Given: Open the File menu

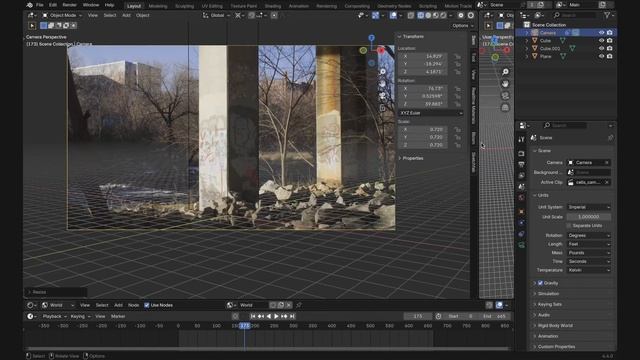Looking at the screenshot, I should tap(40, 5).
